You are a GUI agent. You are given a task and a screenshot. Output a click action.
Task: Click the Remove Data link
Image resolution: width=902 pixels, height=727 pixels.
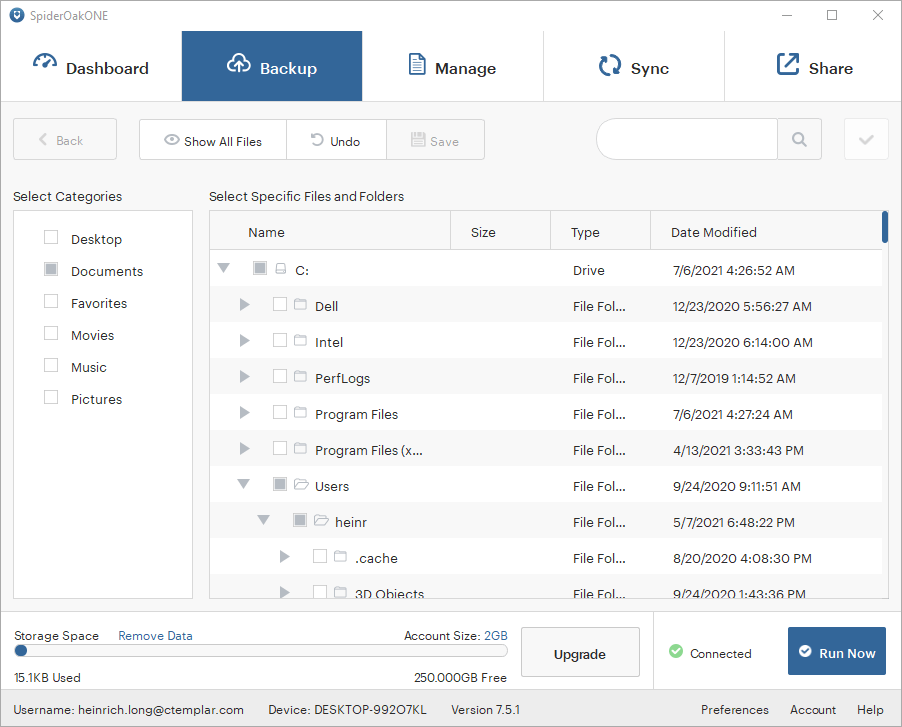(155, 636)
